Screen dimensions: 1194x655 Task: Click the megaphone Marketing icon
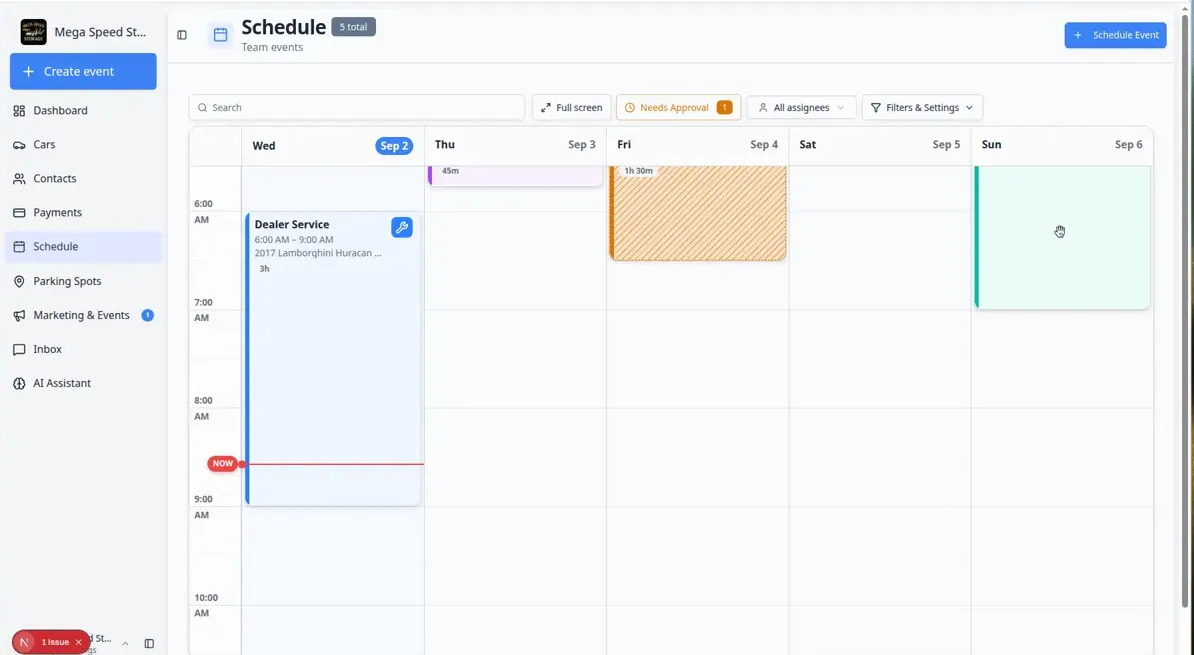(19, 315)
